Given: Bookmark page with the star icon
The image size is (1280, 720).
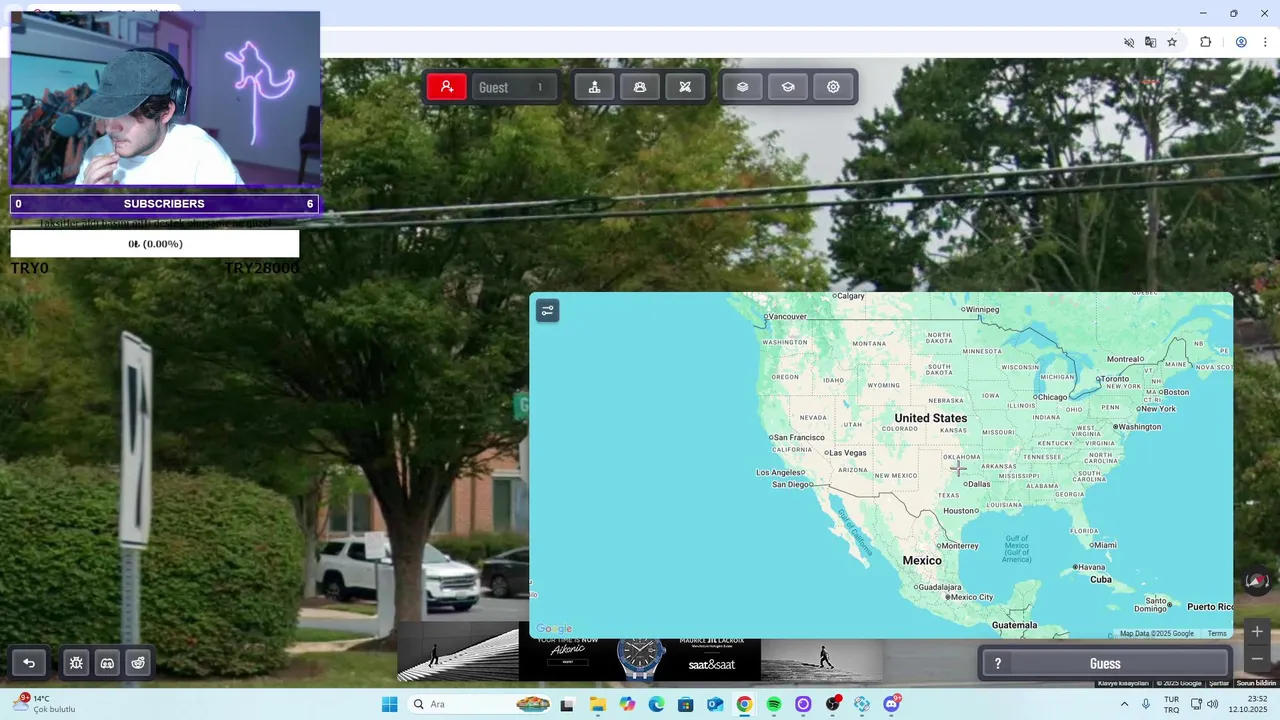Looking at the screenshot, I should 1172,42.
